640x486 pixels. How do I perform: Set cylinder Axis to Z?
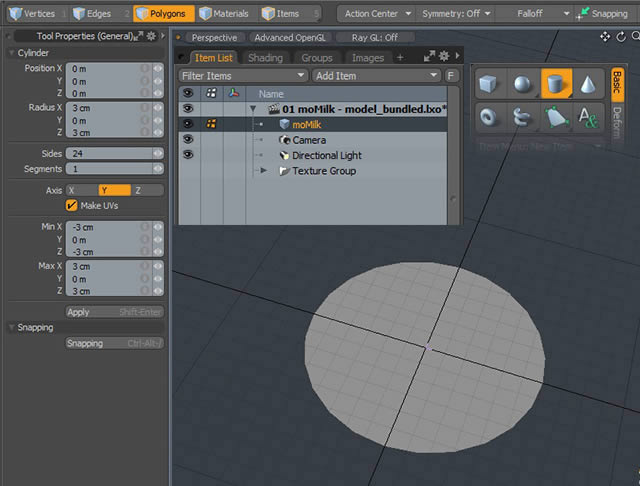(x=148, y=190)
